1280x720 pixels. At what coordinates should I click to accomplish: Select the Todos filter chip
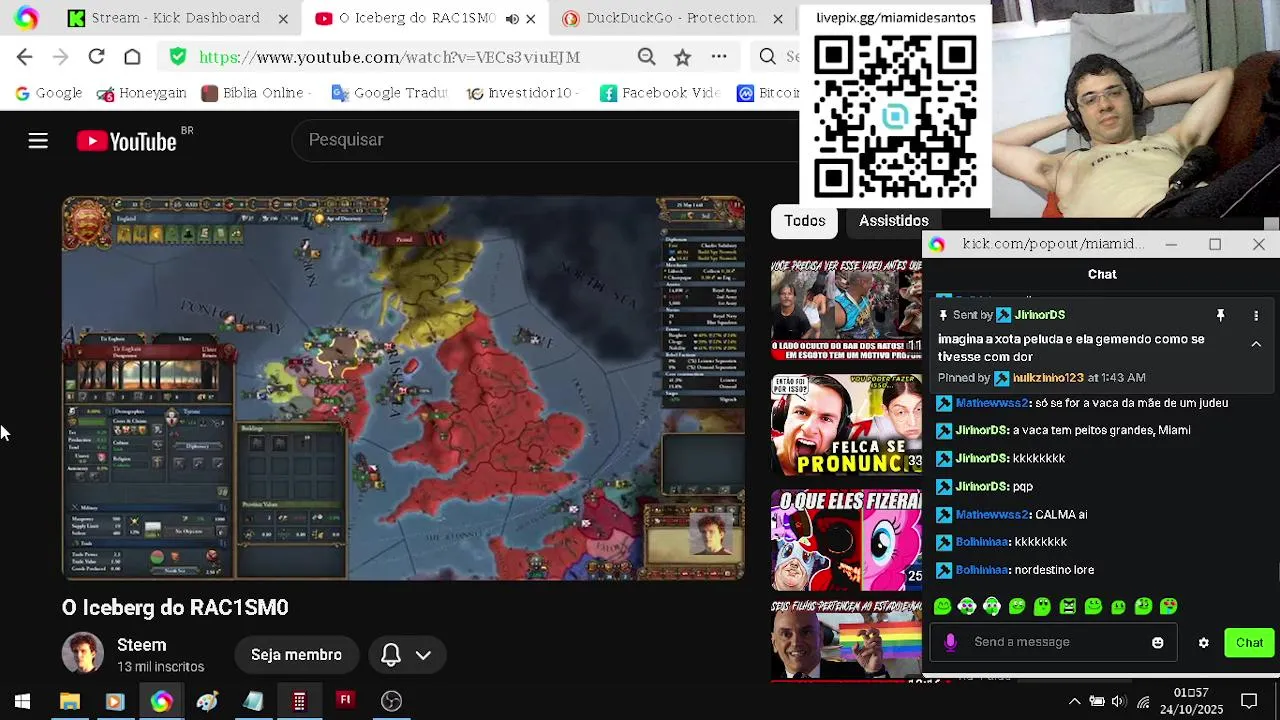coord(805,221)
